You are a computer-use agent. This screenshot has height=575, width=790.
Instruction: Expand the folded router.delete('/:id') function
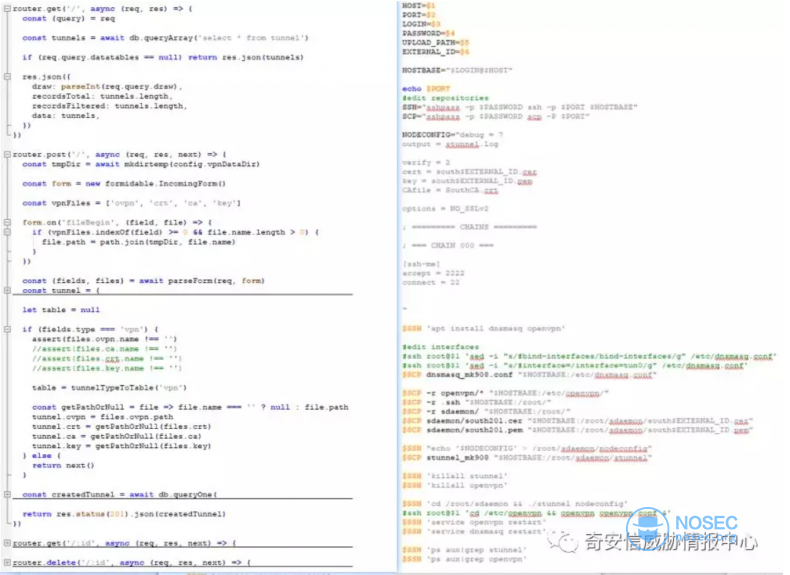(7, 562)
